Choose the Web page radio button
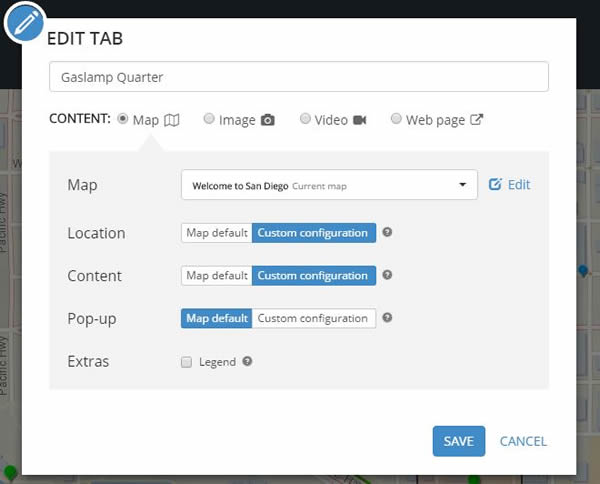This screenshot has width=600, height=484. point(397,119)
